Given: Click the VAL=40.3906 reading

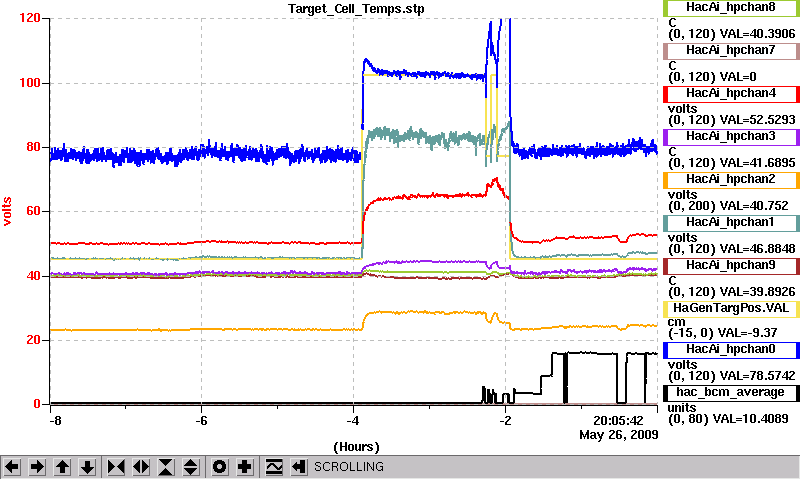Looking at the screenshot, I should (757, 34).
